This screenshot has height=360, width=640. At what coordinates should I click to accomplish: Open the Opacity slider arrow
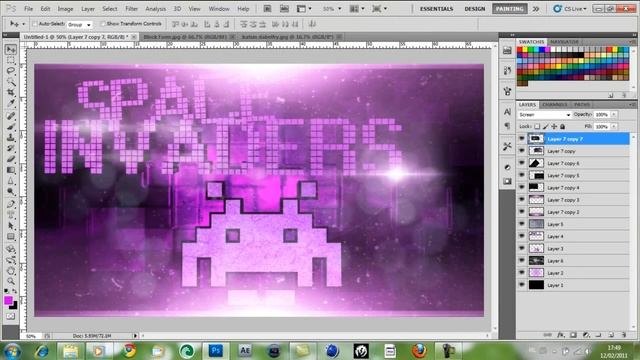614,115
